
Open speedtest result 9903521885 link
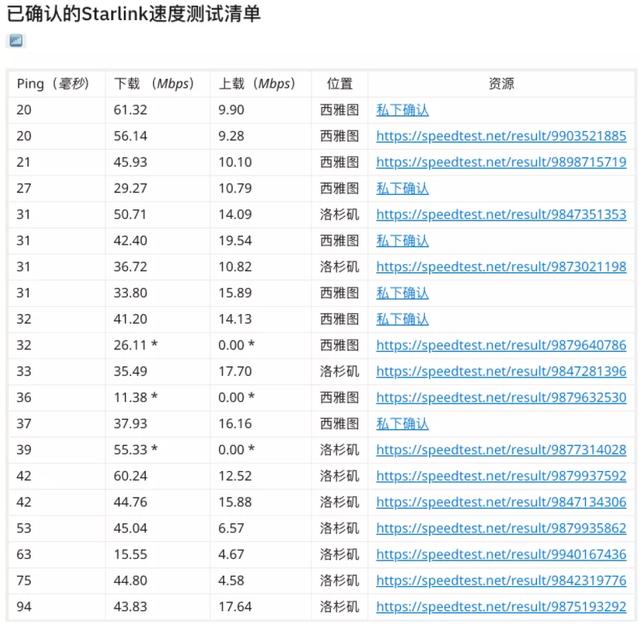[501, 136]
